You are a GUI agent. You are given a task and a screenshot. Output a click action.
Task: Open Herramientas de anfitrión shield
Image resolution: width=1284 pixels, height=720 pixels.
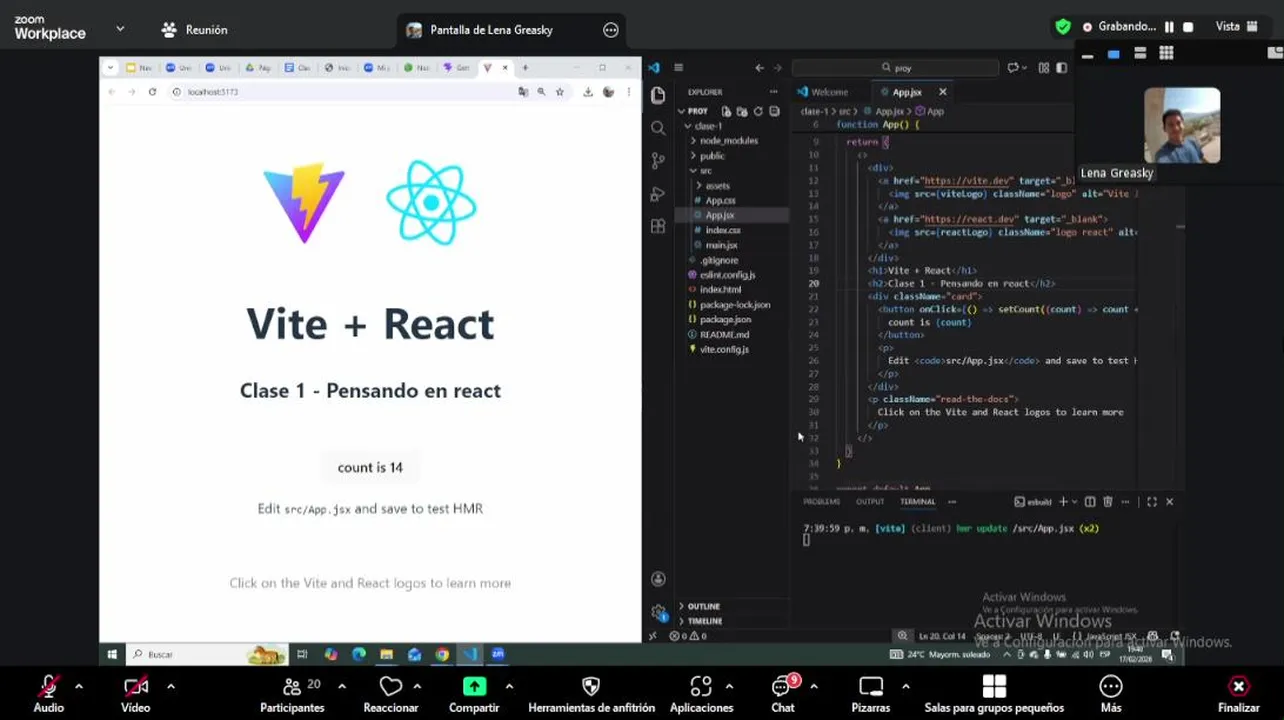point(591,693)
